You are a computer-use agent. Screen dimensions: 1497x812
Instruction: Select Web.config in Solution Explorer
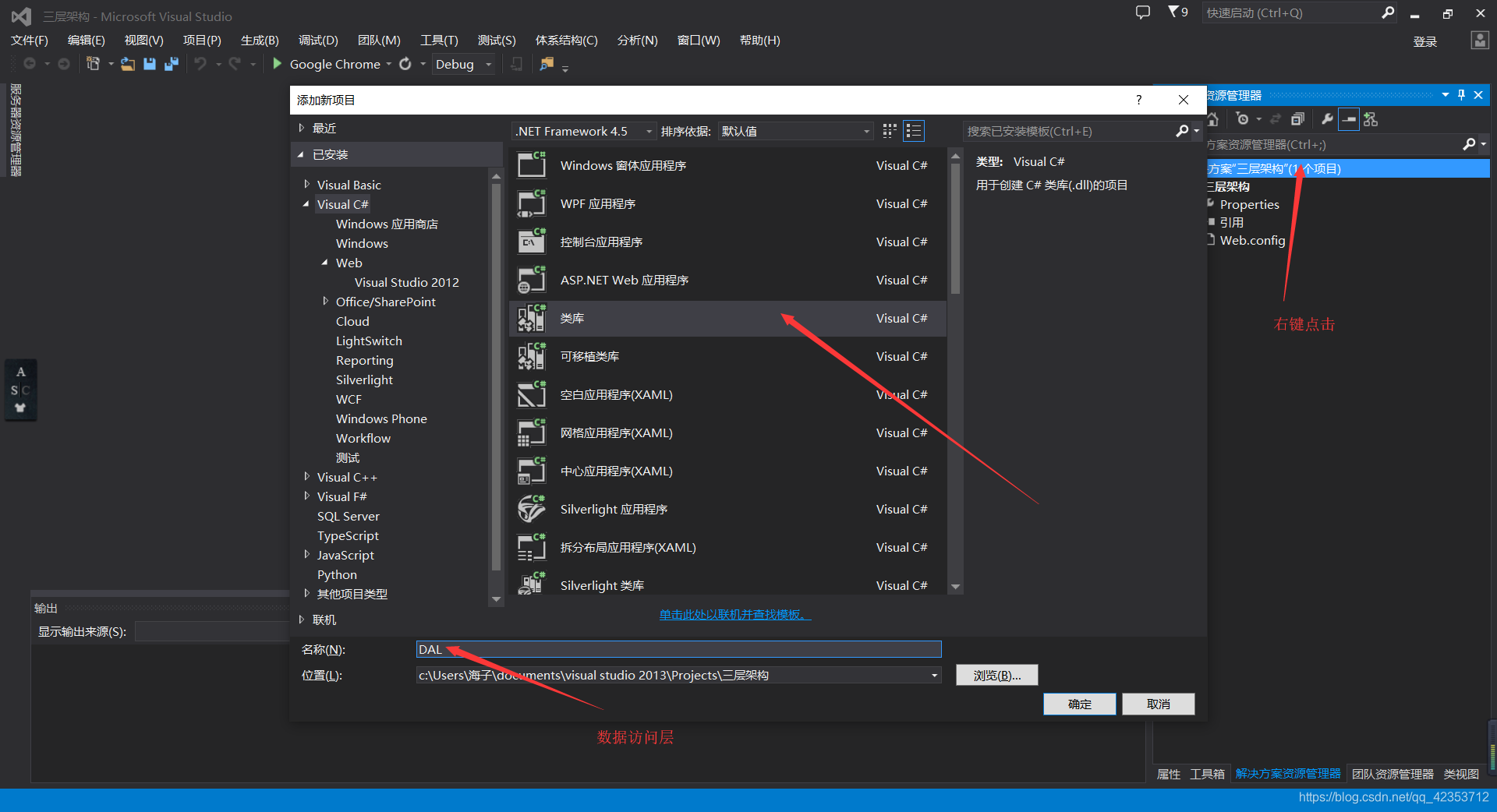[x=1252, y=240]
